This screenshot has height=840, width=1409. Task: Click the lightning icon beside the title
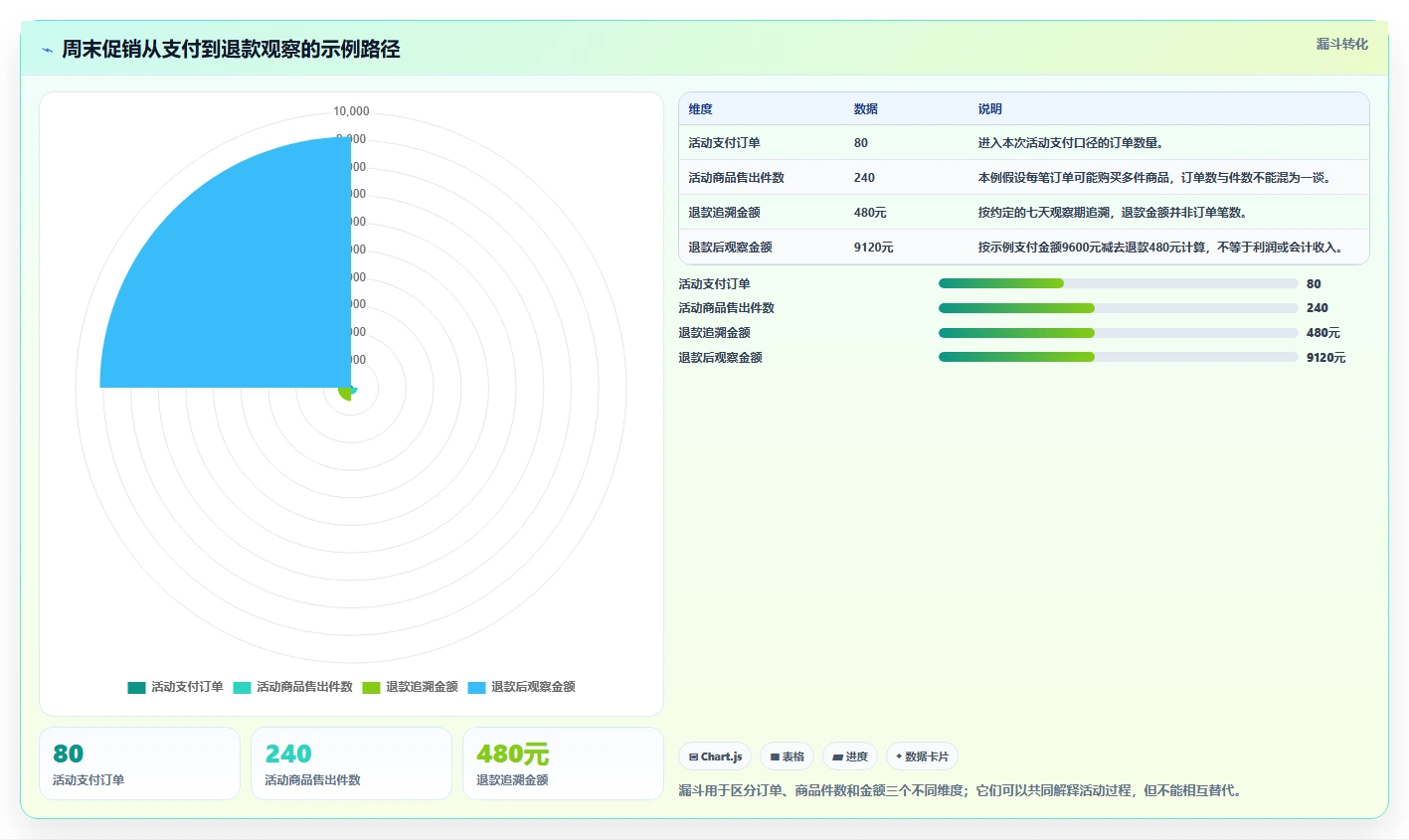pos(47,50)
